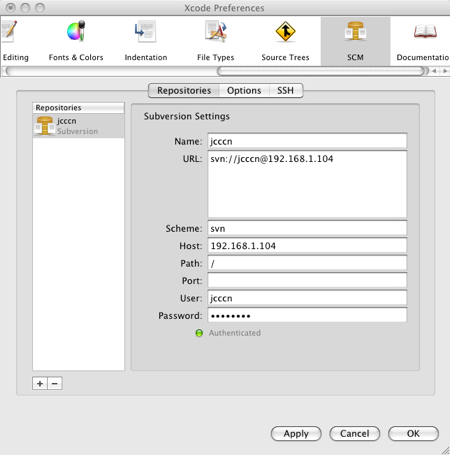450x455 pixels.
Task: Switch to the Repositories tab
Action: [184, 91]
